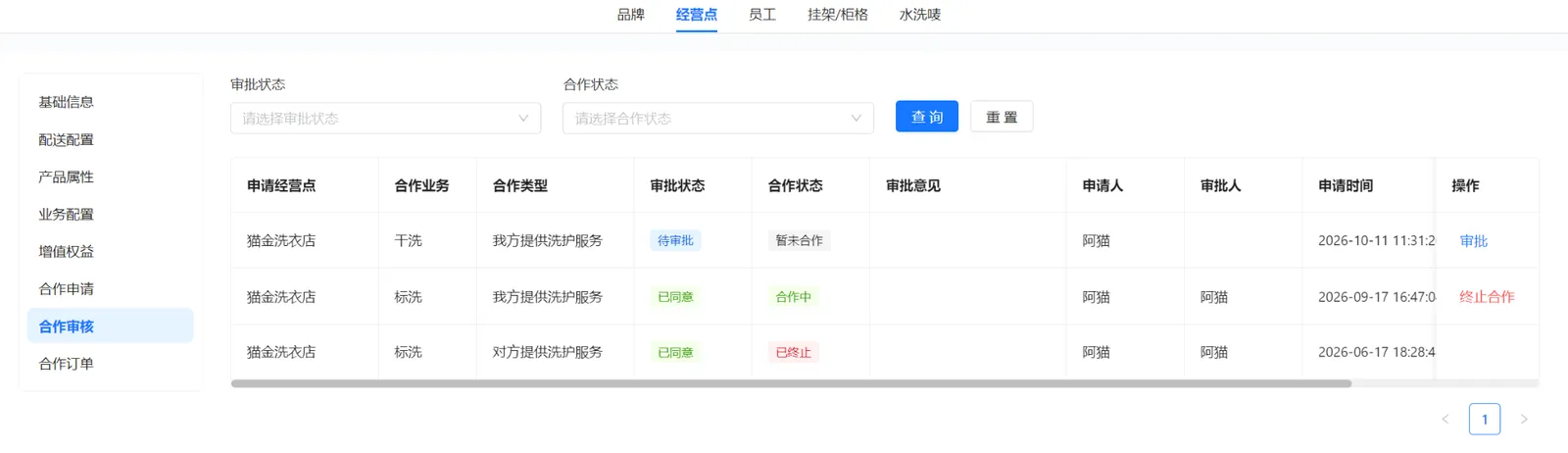Click the 待审批 status tag
Screen dimensions: 1568x453
(675, 240)
